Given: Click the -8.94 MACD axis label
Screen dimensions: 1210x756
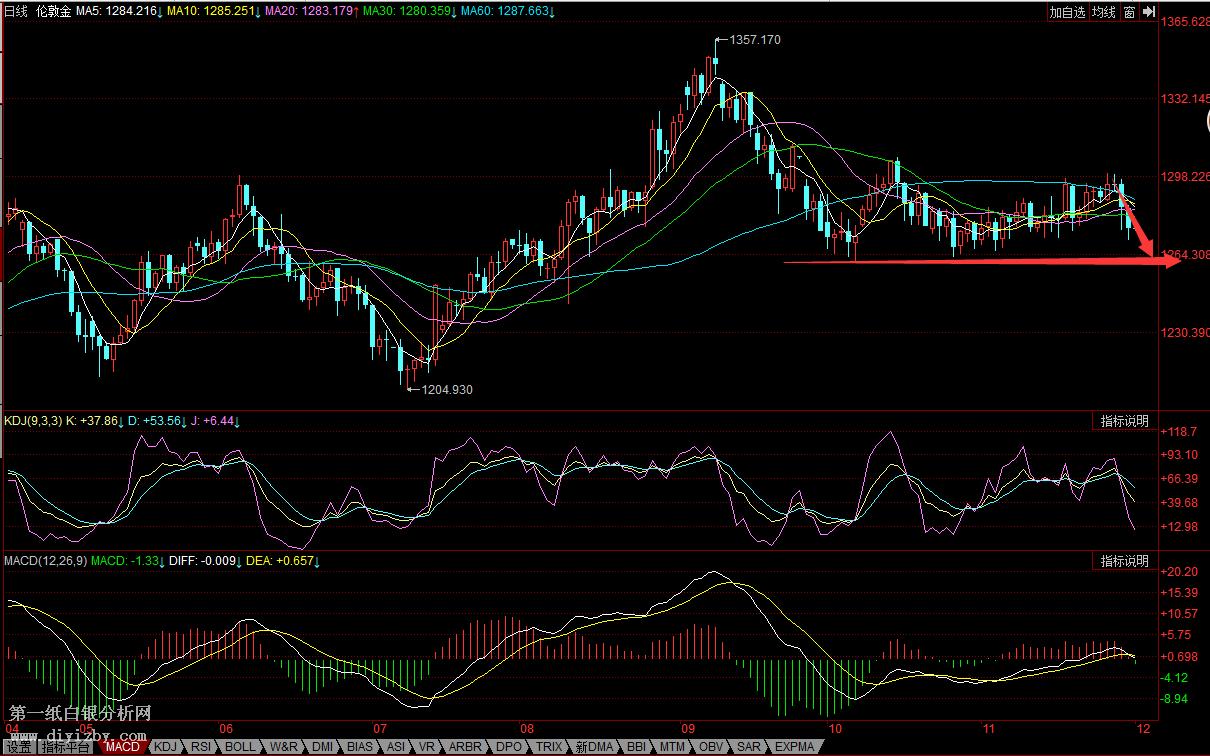Looking at the screenshot, I should click(1176, 698).
